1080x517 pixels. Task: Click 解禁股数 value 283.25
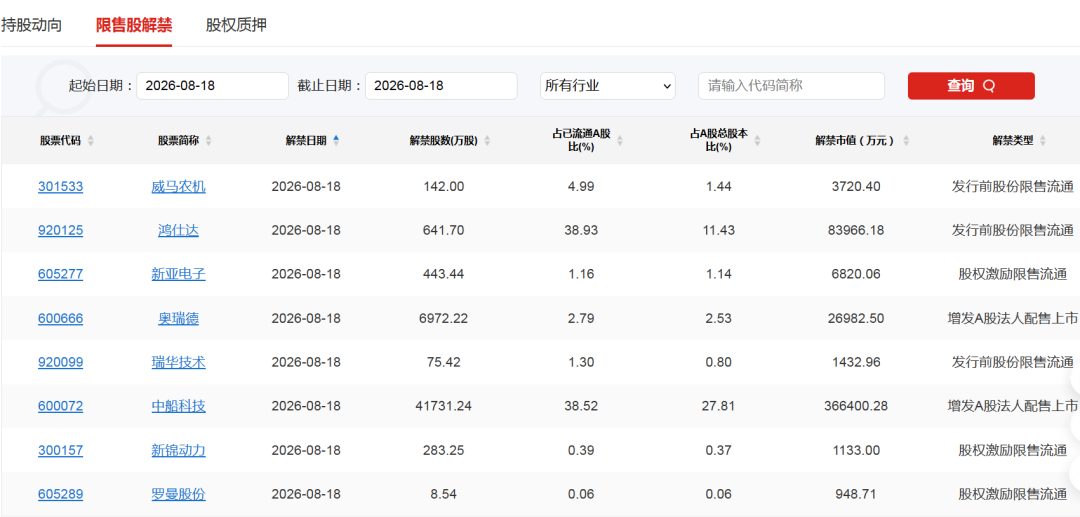(x=444, y=450)
